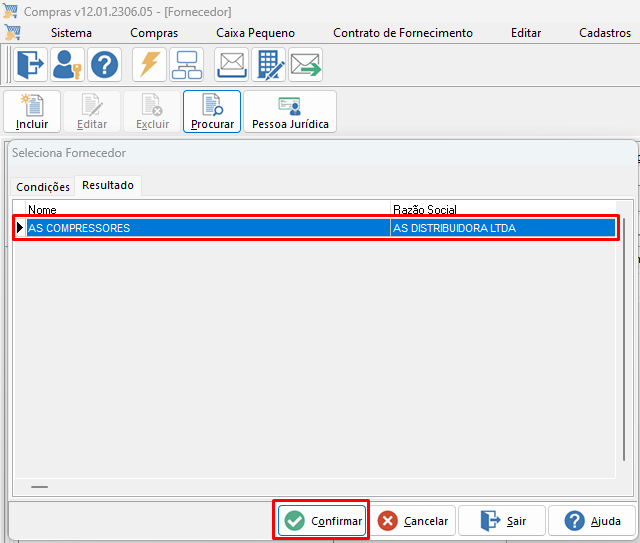Click the Editar toolbar button
640x543 pixels.
pyautogui.click(x=92, y=111)
